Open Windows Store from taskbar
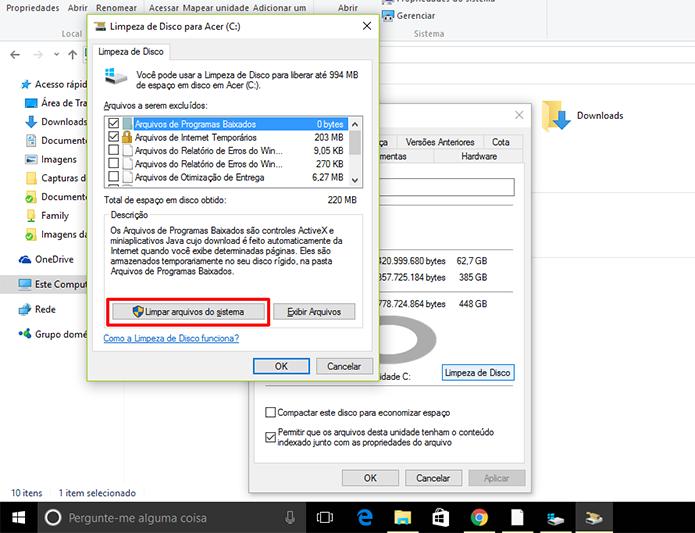695x533 pixels. tap(441, 517)
